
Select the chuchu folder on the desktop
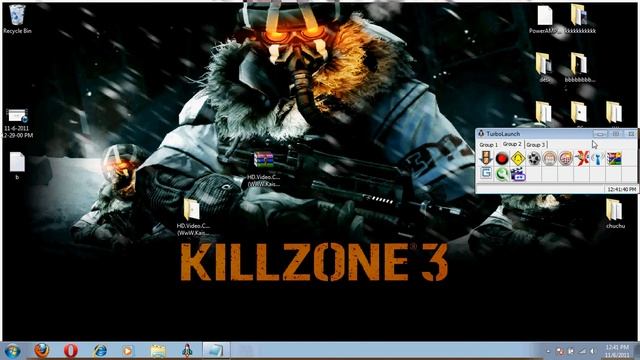click(615, 213)
